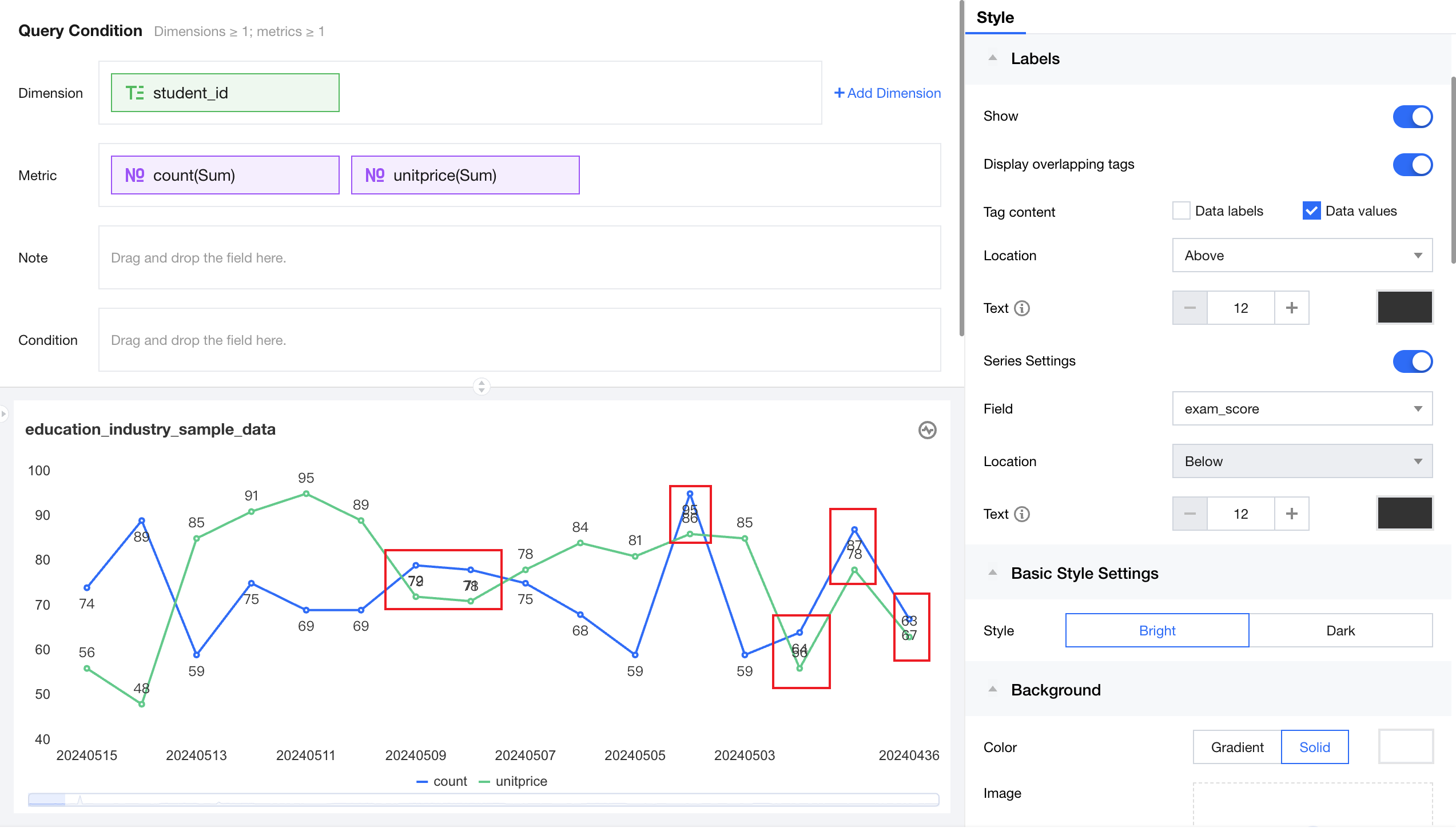
Task: Click the Add Dimension link
Action: 887,93
